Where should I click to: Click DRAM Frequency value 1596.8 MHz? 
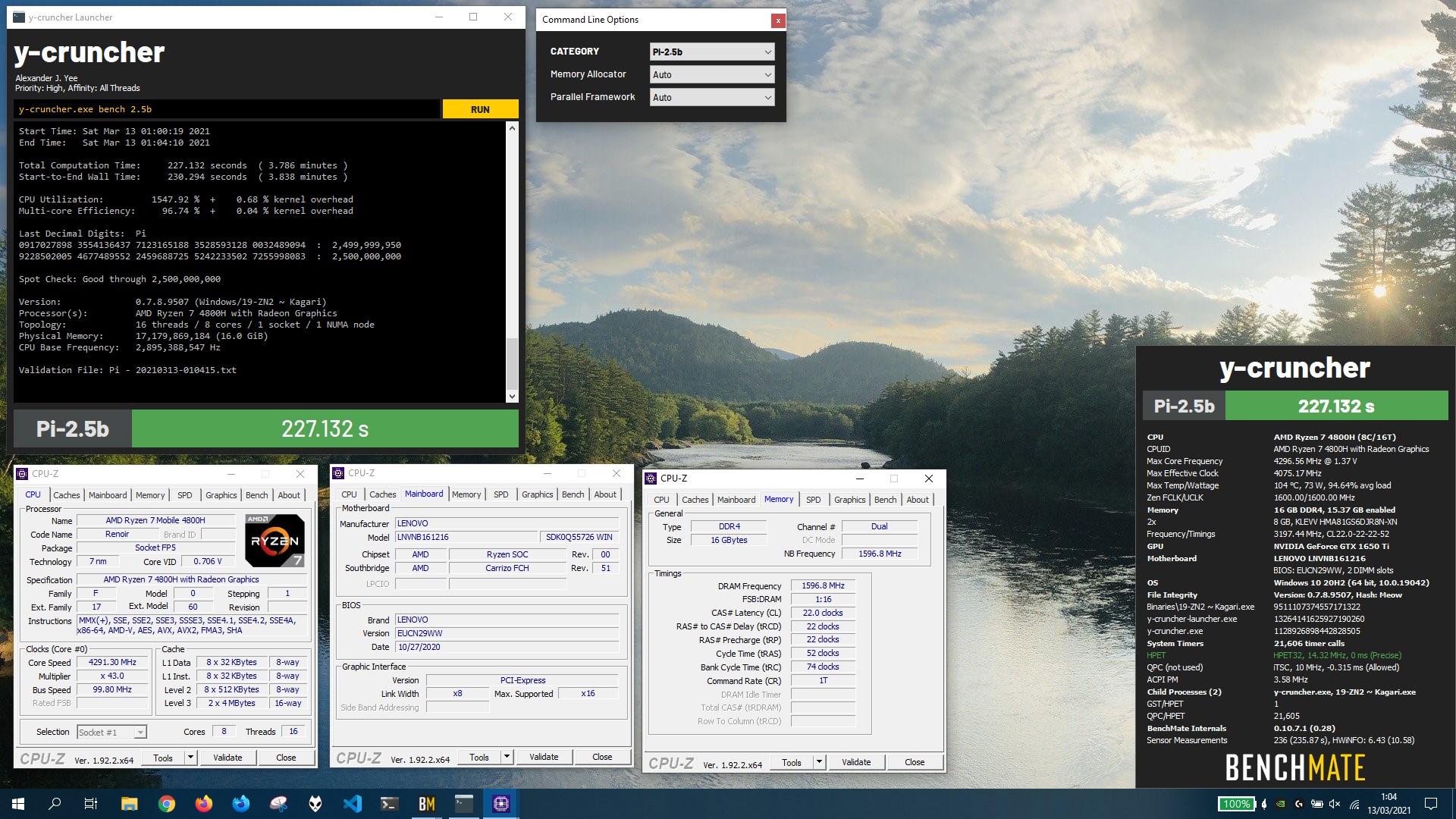click(823, 585)
